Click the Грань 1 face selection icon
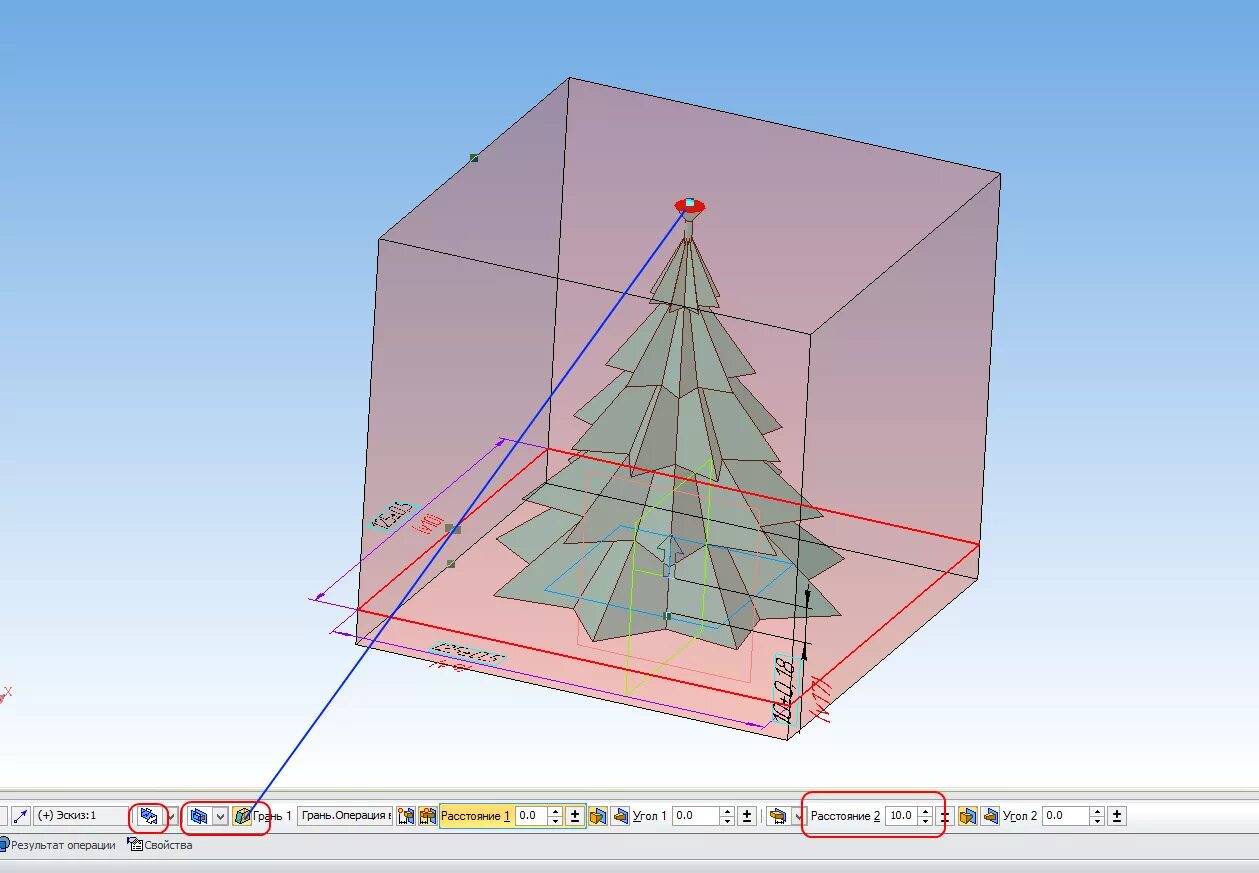The width and height of the screenshot is (1259, 873). (242, 816)
